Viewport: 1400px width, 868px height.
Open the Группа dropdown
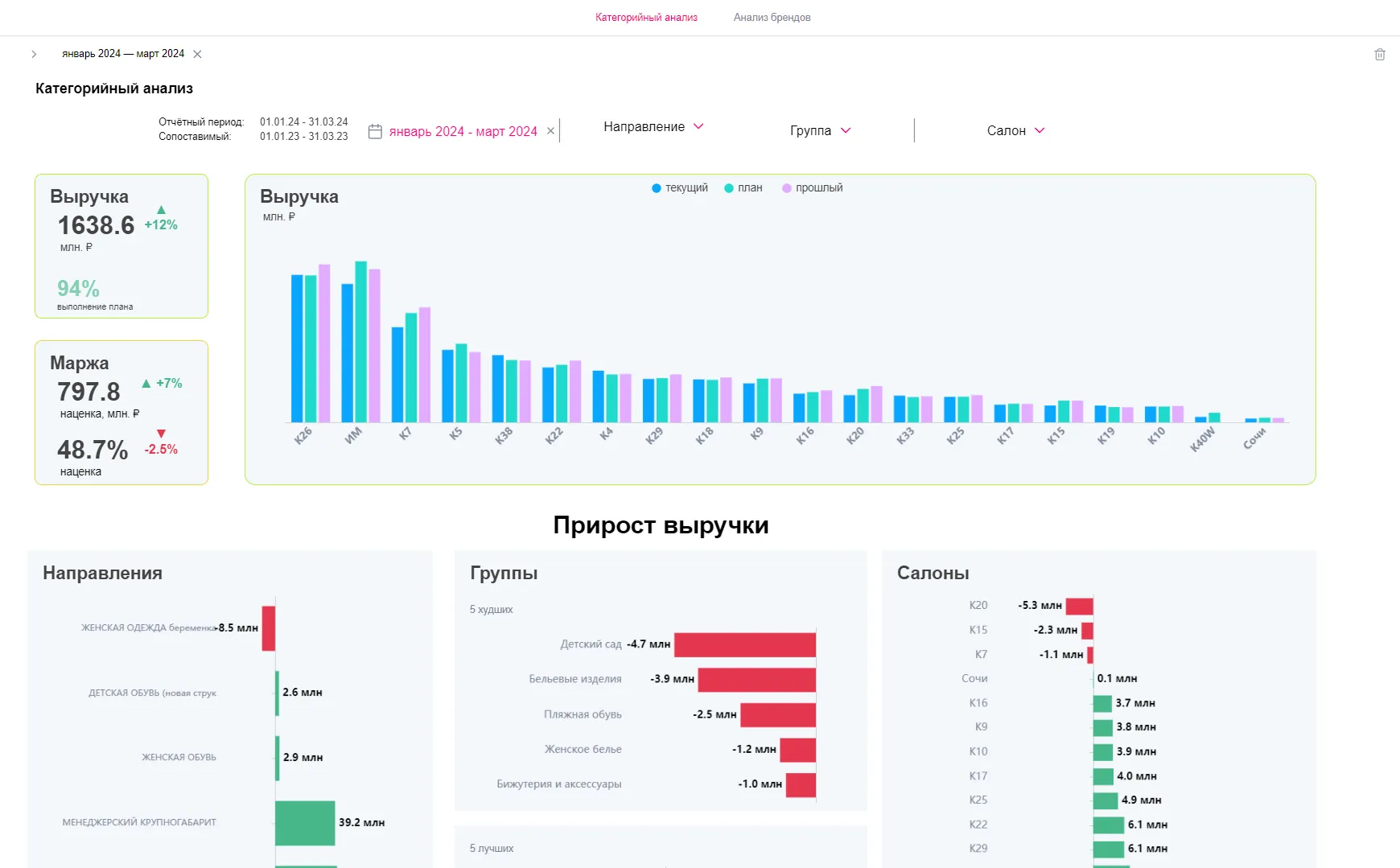[820, 131]
